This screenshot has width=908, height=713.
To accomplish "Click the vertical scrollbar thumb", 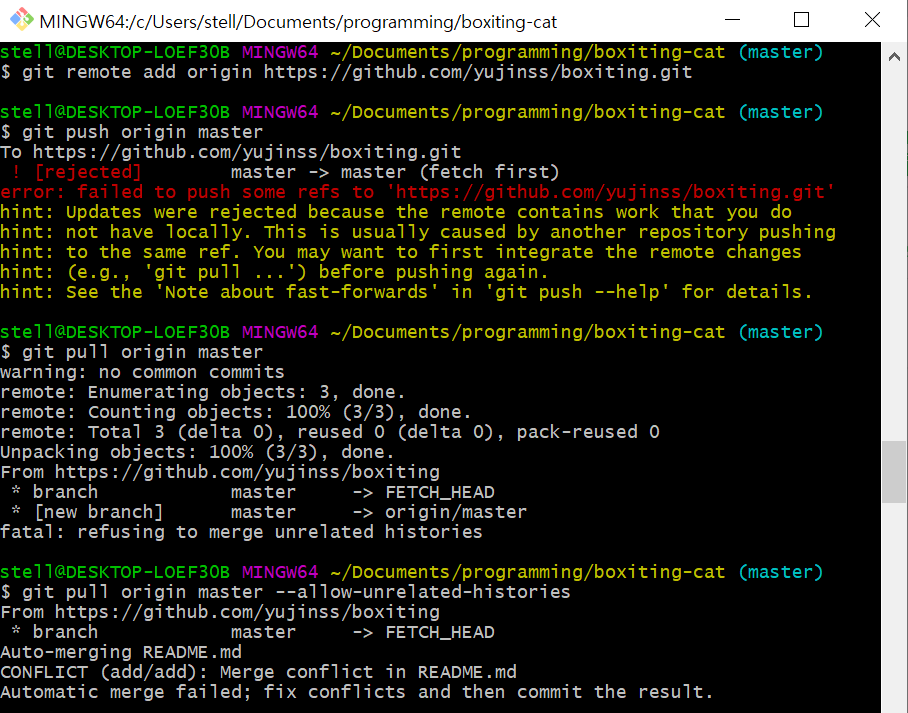I will (894, 472).
